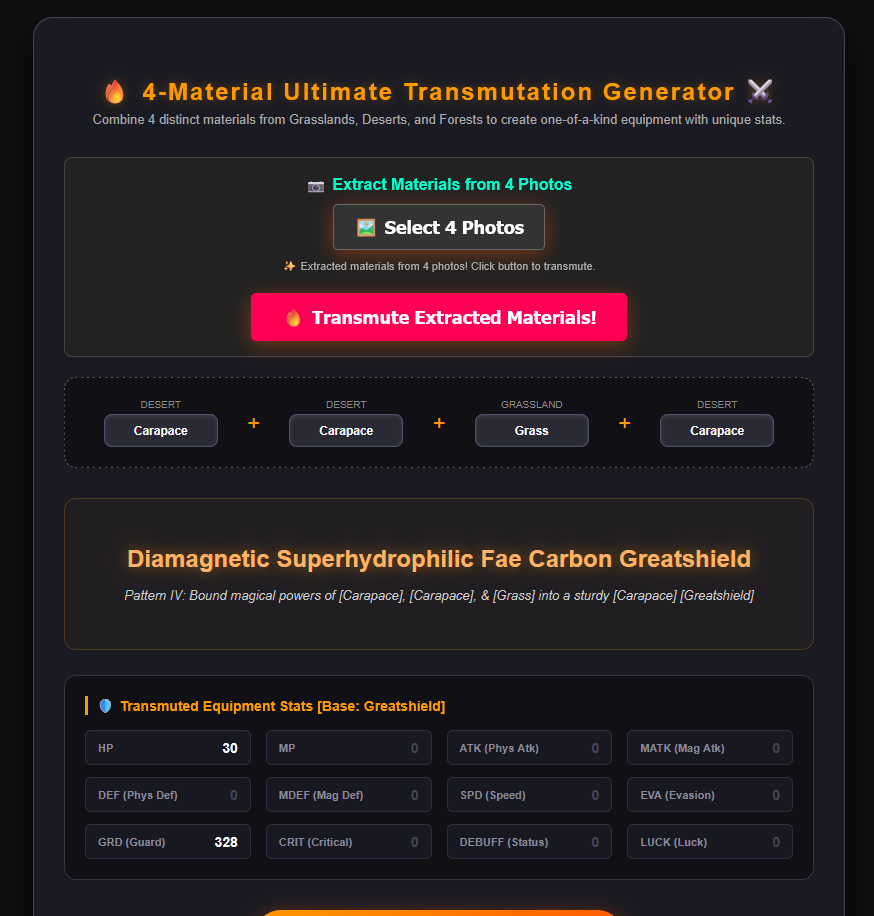Click the picture icon in Select 4 Photos
The width and height of the screenshot is (874, 916).
366,227
